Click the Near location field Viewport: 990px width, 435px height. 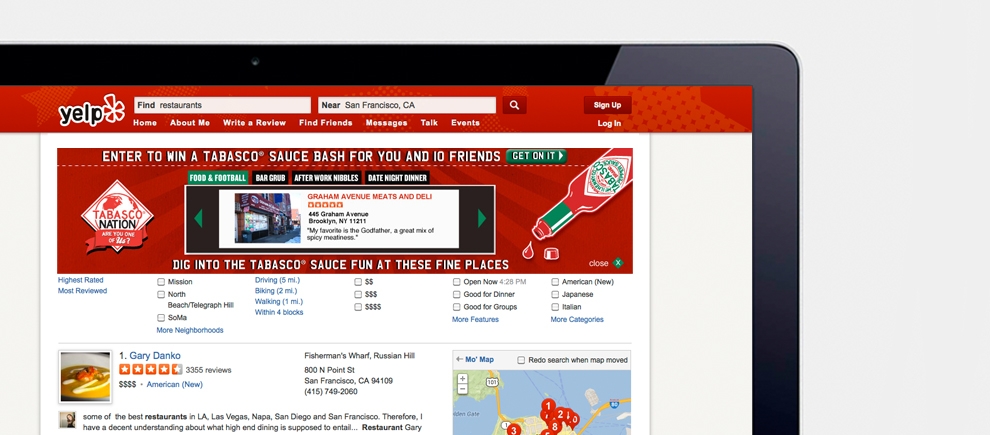[x=407, y=105]
